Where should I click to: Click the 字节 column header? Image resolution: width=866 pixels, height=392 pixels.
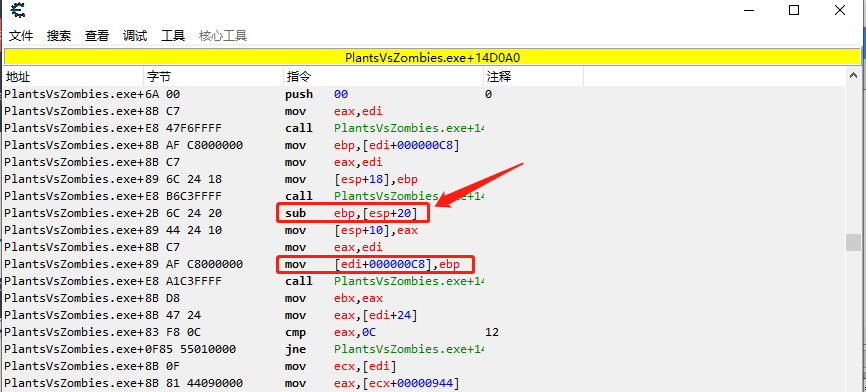click(x=213, y=77)
